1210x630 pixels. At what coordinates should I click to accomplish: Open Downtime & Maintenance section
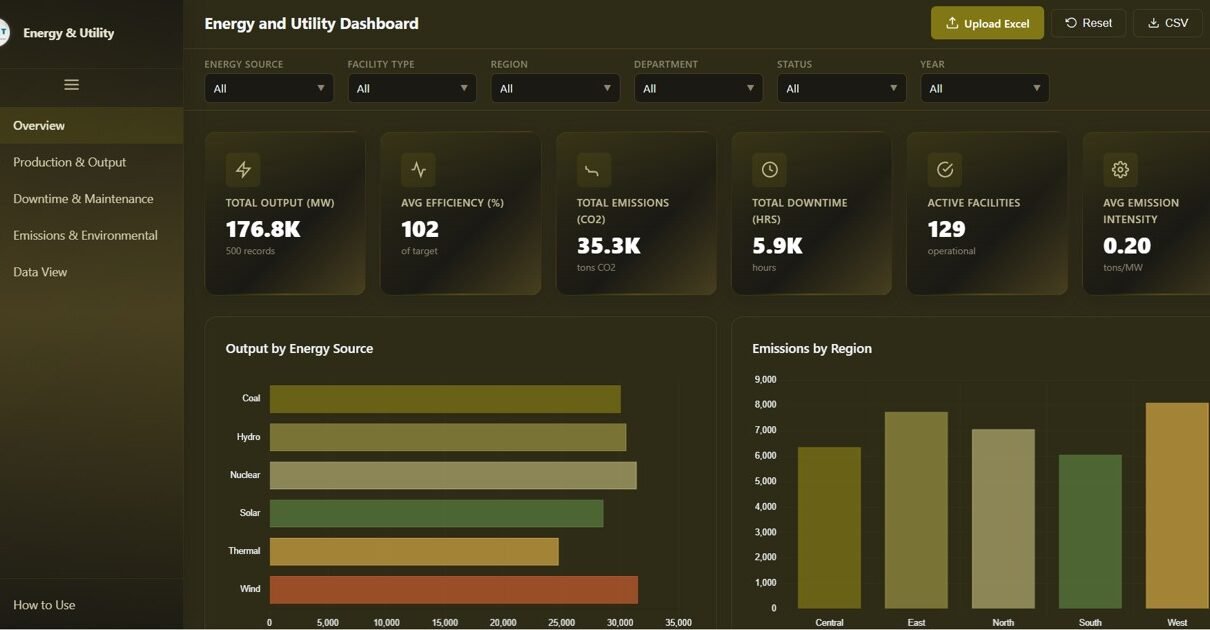83,199
